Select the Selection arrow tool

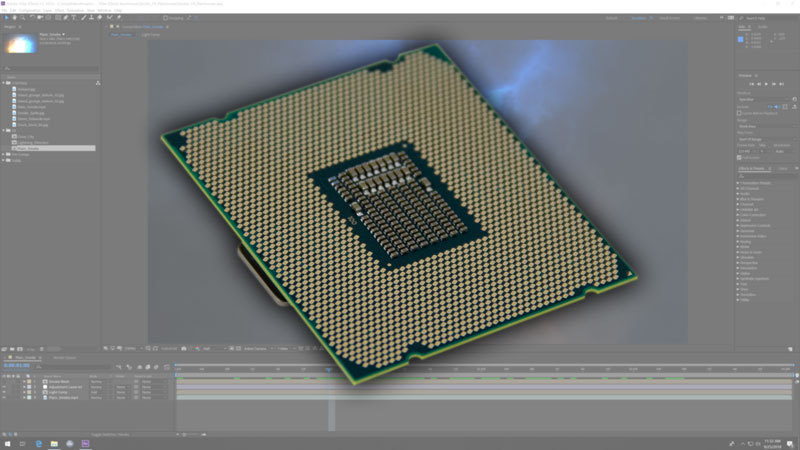point(5,18)
